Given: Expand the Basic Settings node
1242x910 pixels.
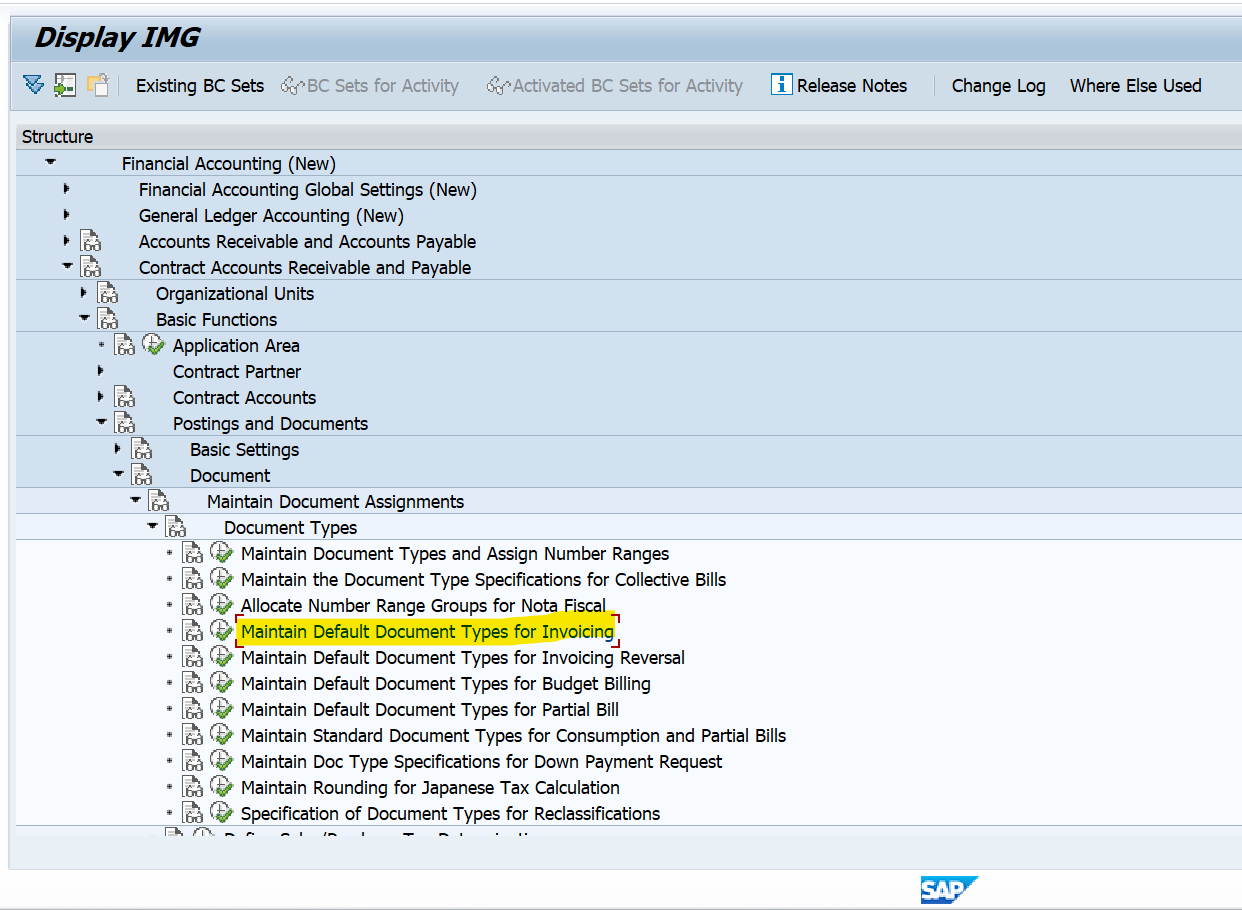Looking at the screenshot, I should [x=117, y=449].
